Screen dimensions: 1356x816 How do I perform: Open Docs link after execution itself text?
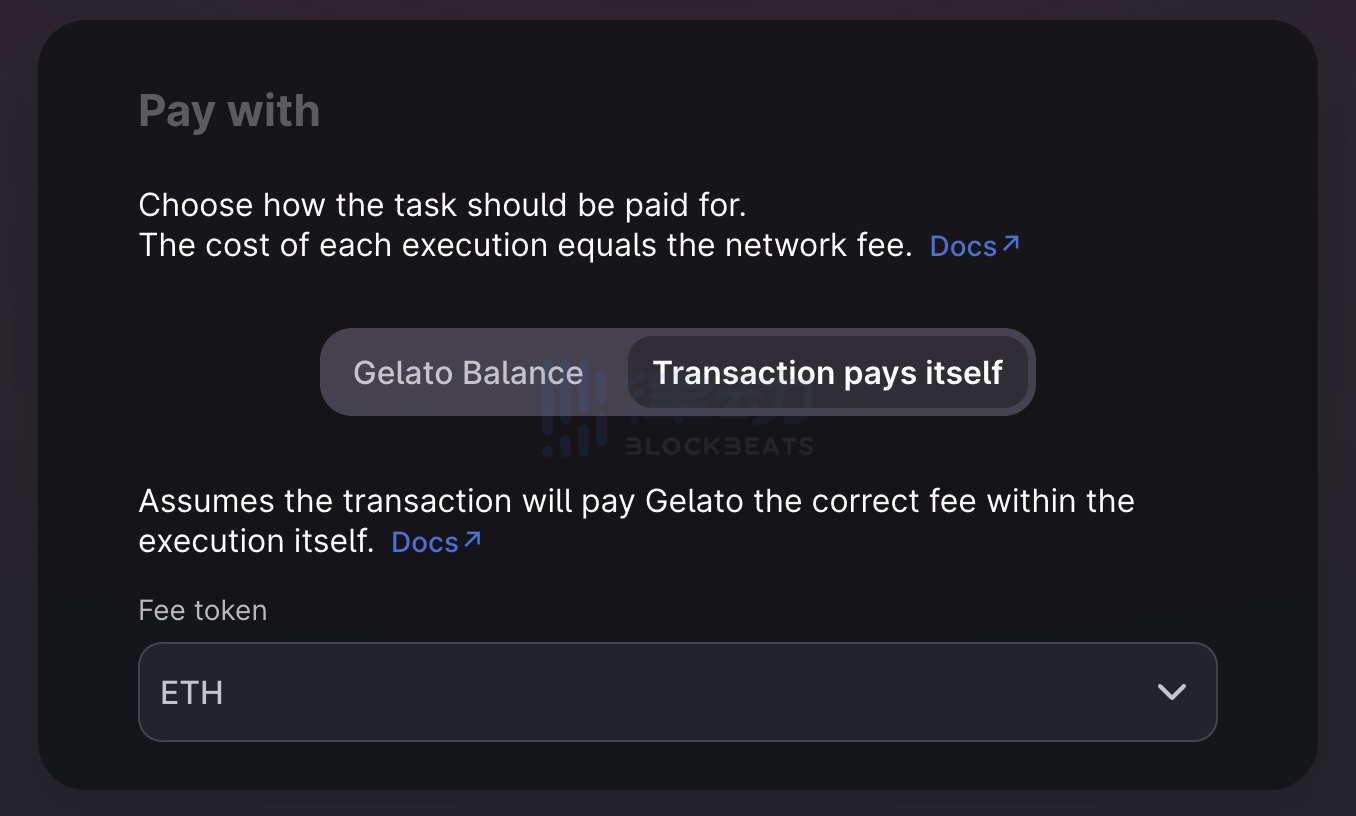pos(424,542)
